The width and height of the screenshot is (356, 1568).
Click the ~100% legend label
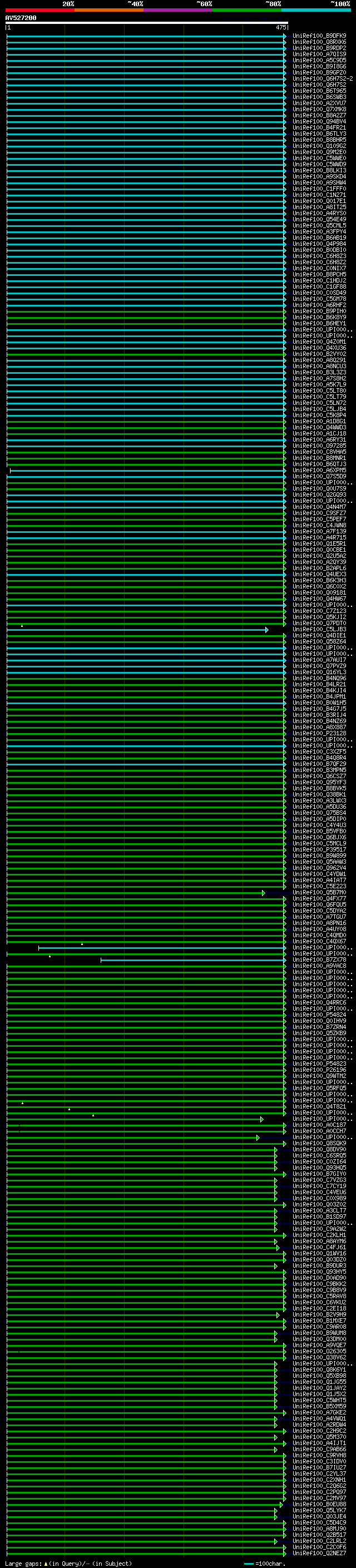(342, 4)
